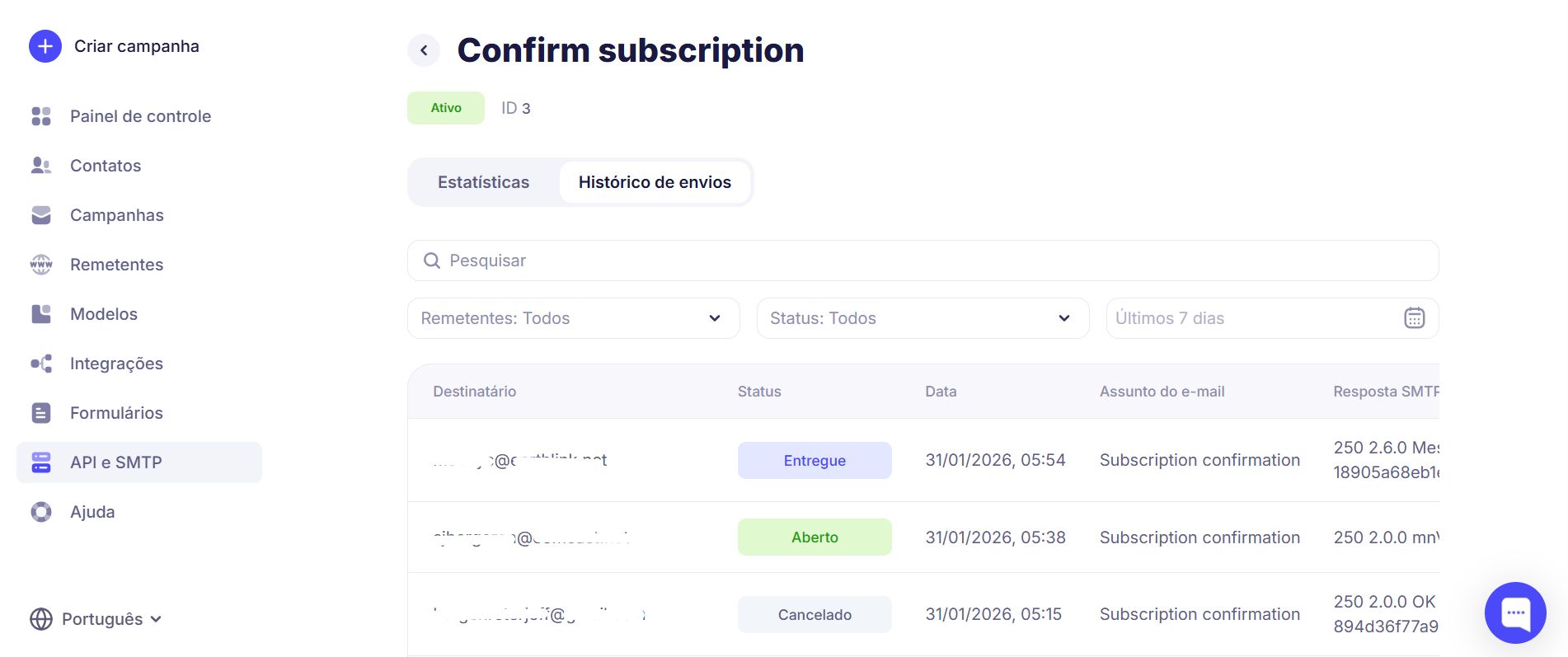
Task: Click the Pesquisar search field
Action: tap(922, 260)
